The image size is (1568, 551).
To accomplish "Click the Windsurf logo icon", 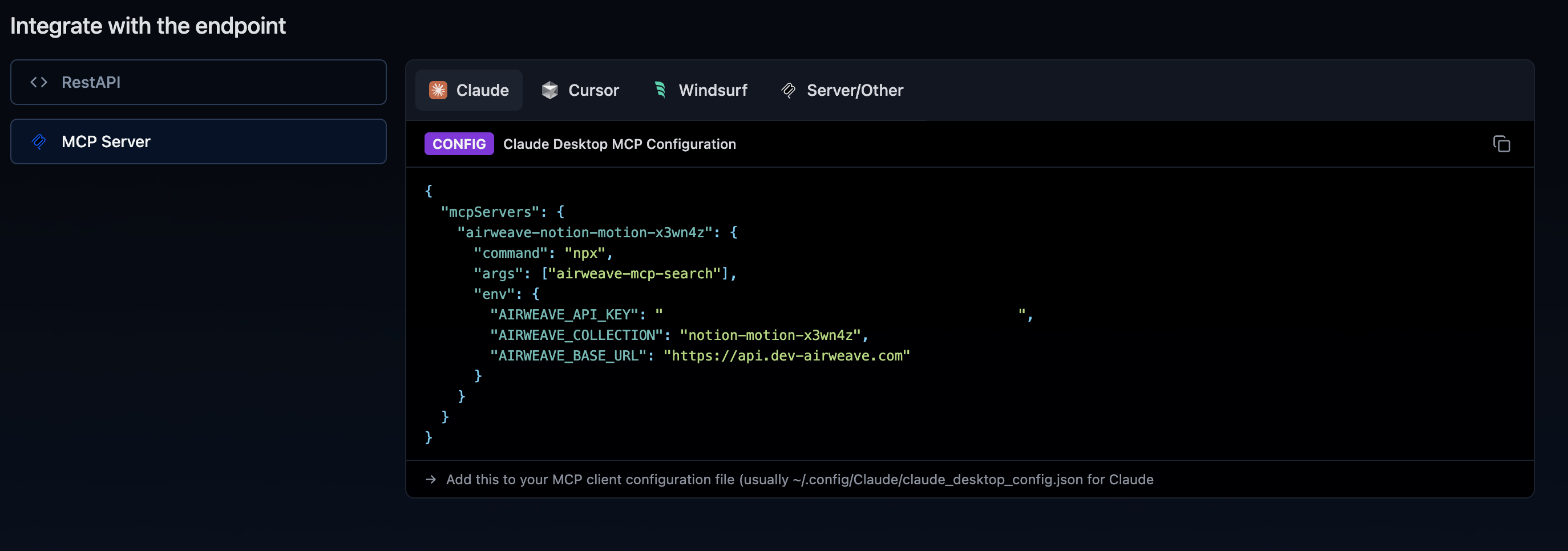I will tap(660, 90).
